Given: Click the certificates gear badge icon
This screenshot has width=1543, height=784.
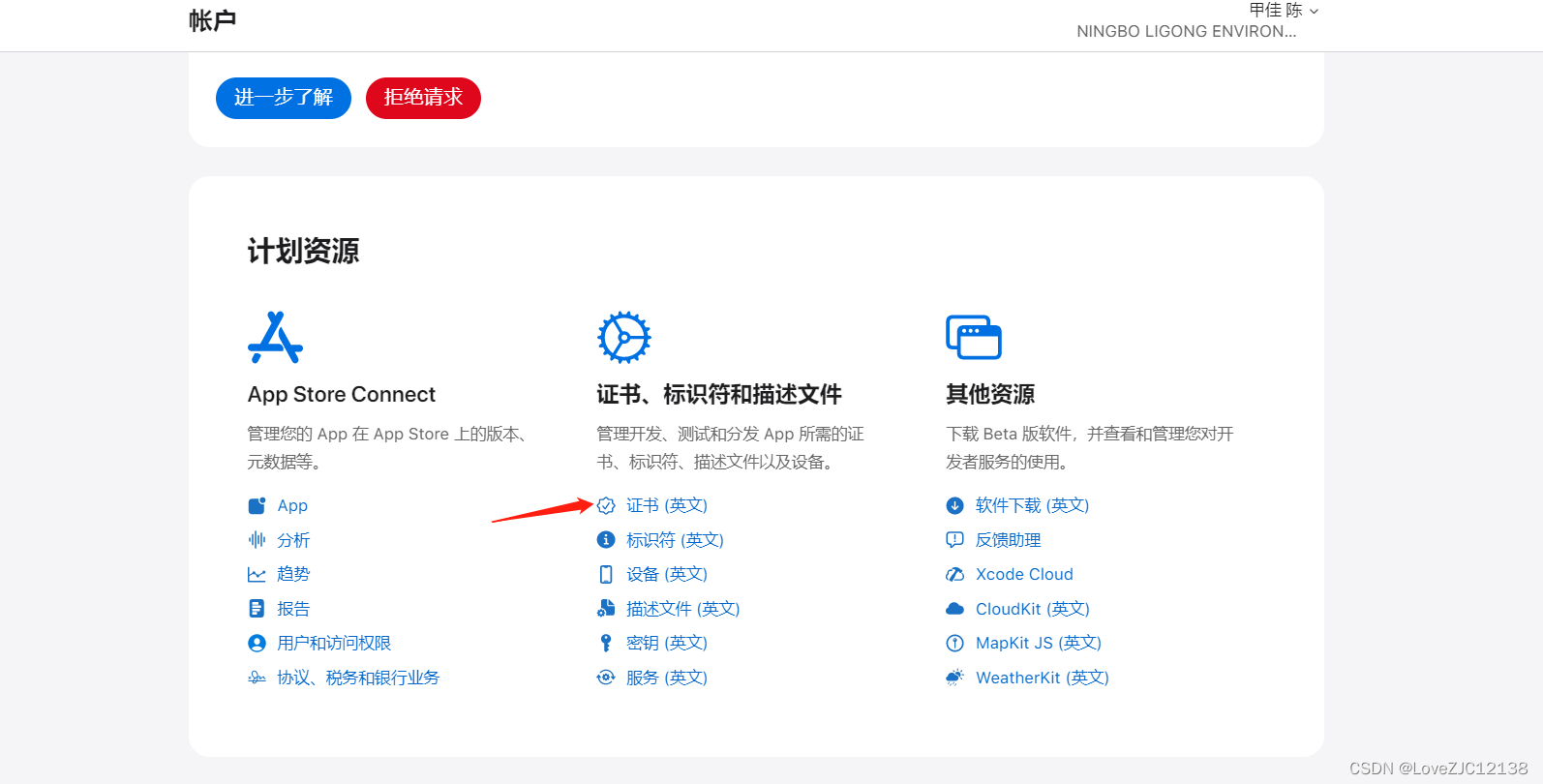Looking at the screenshot, I should [x=624, y=337].
